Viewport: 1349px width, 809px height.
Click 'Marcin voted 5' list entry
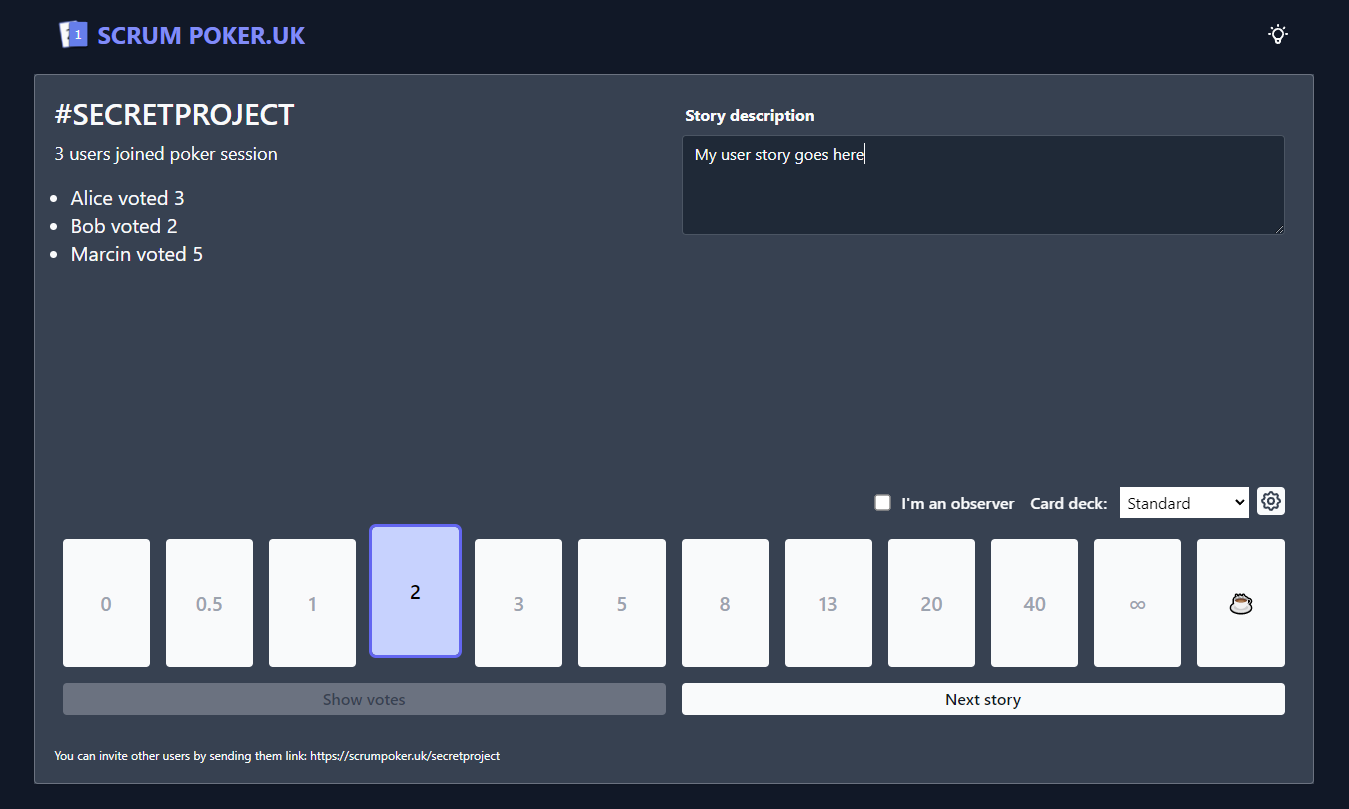click(136, 254)
